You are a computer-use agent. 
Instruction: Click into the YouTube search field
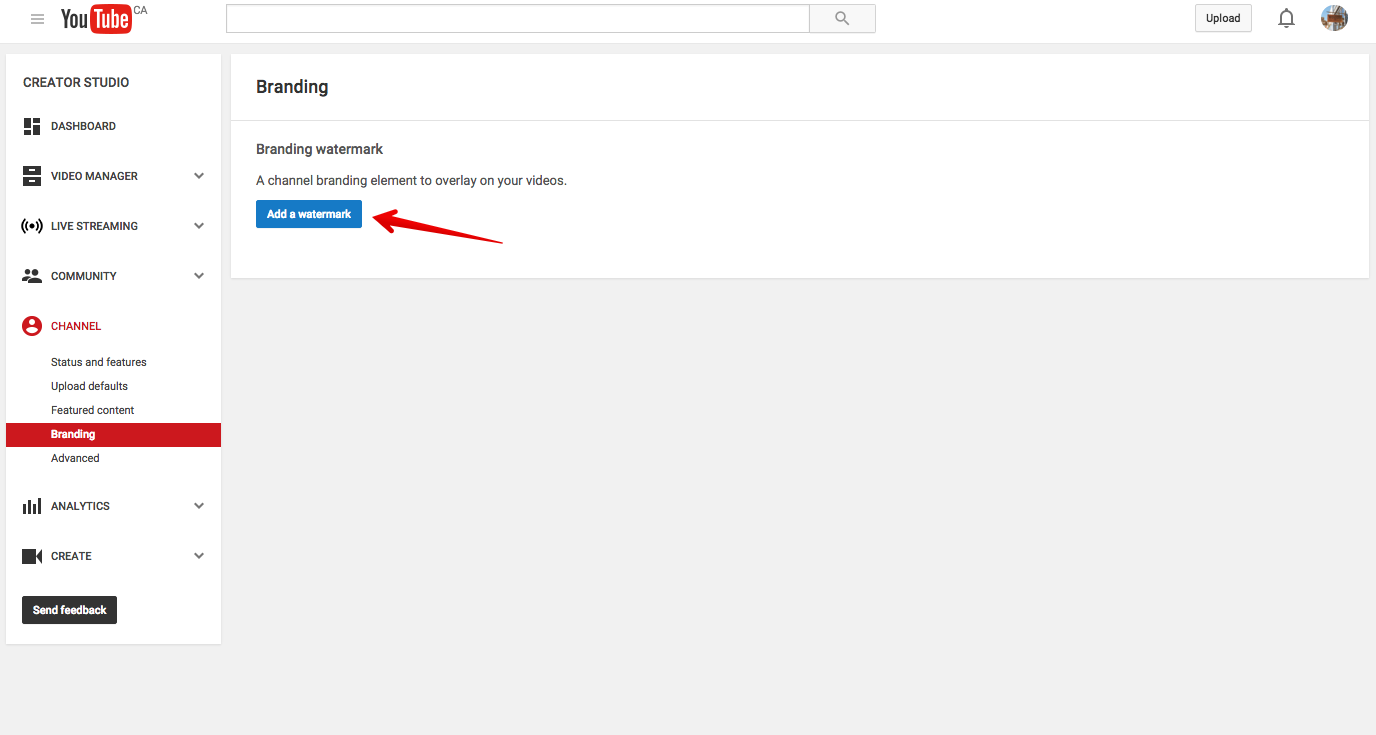[x=517, y=18]
